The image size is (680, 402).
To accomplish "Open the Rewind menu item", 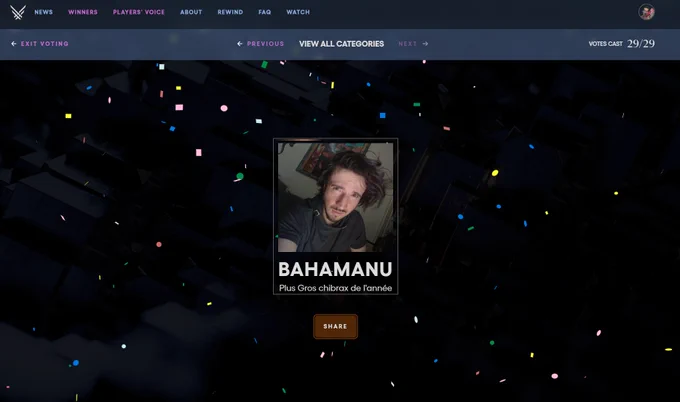I will 230,12.
